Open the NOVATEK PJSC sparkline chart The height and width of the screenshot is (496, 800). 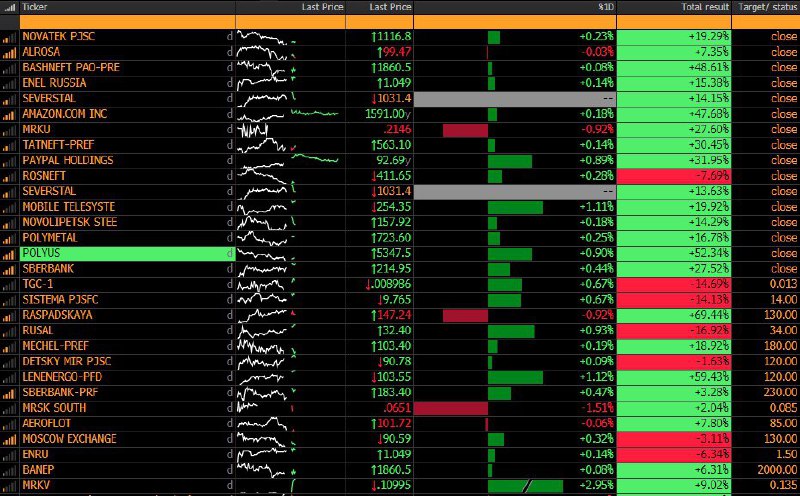click(x=266, y=37)
